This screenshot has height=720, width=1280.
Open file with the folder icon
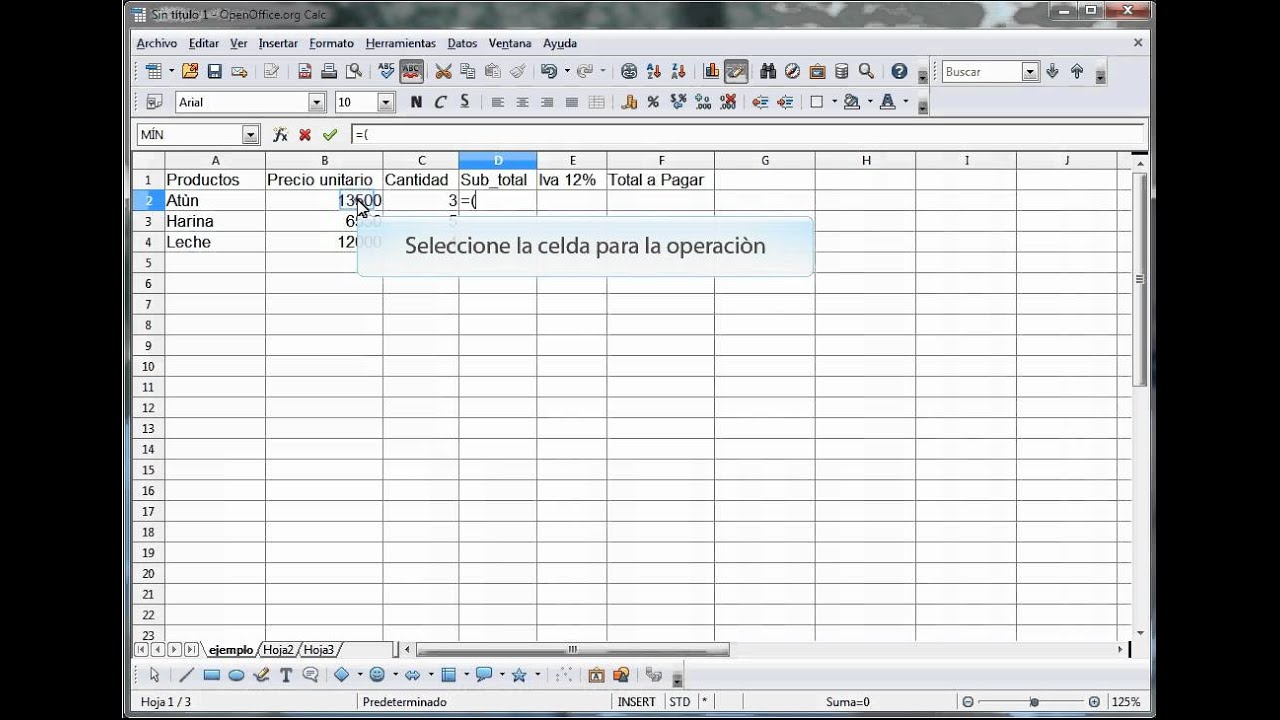189,71
